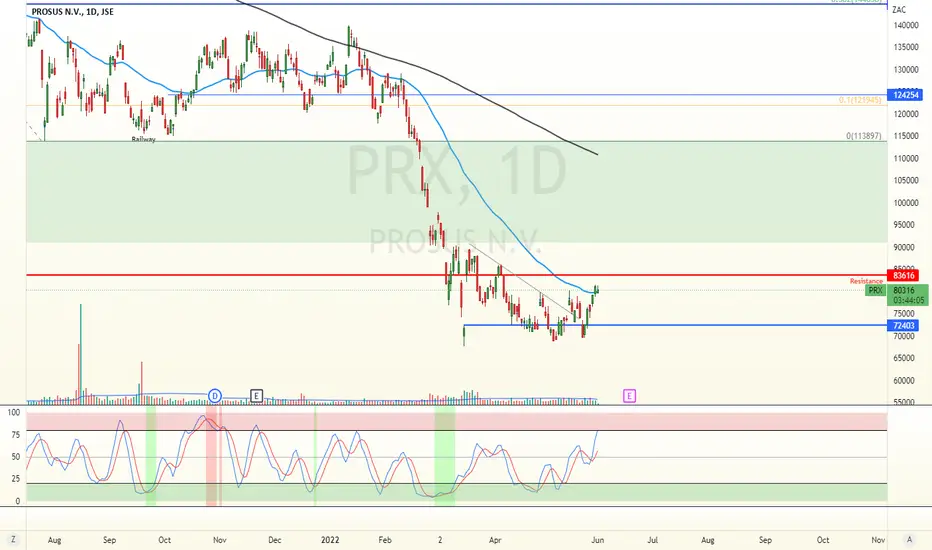Screen dimensions: 932x550
Task: Click the dividend marker D icon
Action: [215, 396]
